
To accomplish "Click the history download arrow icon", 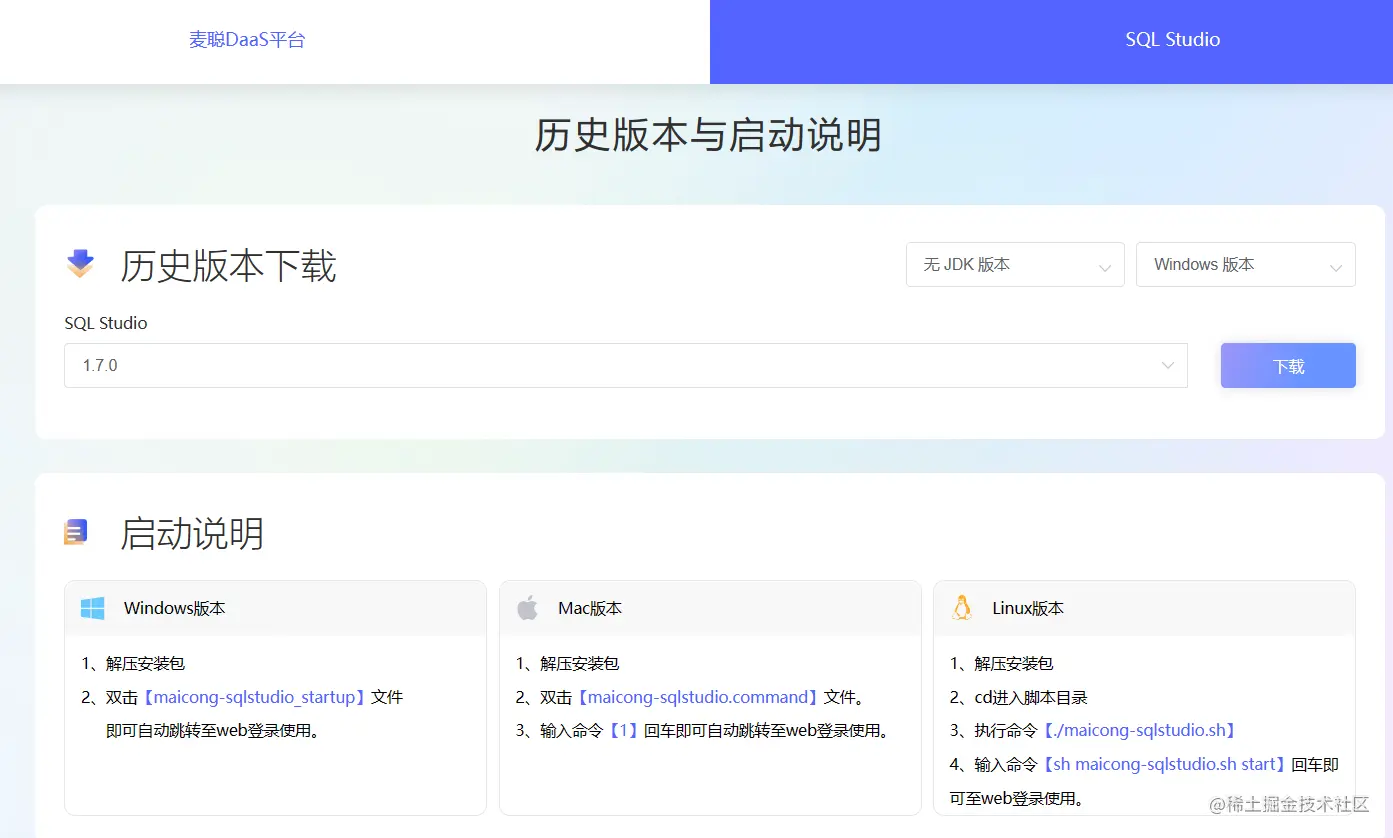I will point(79,265).
